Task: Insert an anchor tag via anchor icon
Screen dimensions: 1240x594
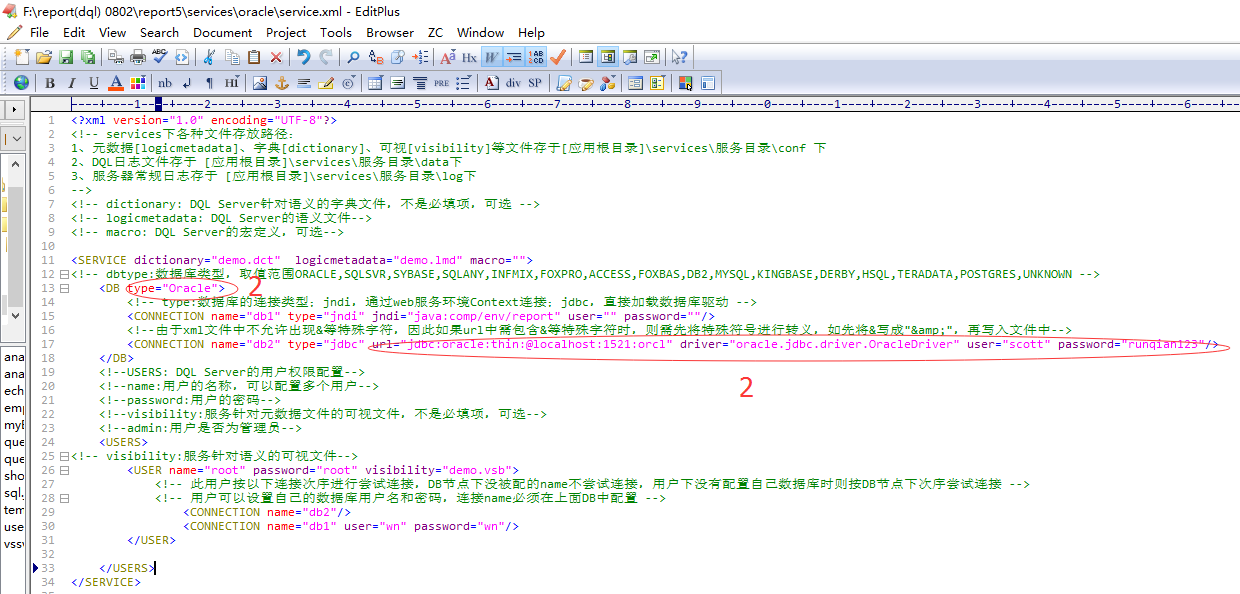Action: pyautogui.click(x=282, y=83)
